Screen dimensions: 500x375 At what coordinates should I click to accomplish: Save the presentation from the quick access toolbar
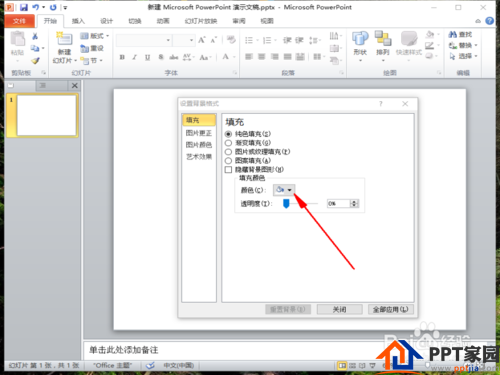click(24, 7)
